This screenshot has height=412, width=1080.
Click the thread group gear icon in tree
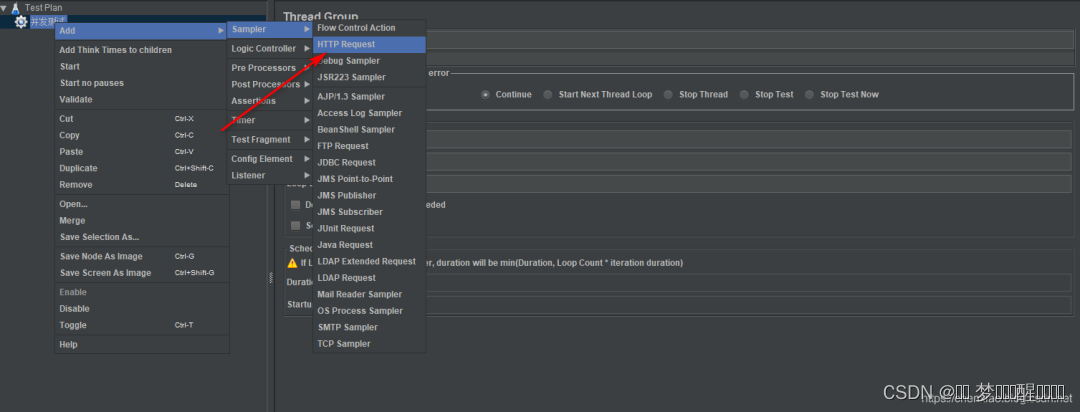[x=21, y=22]
